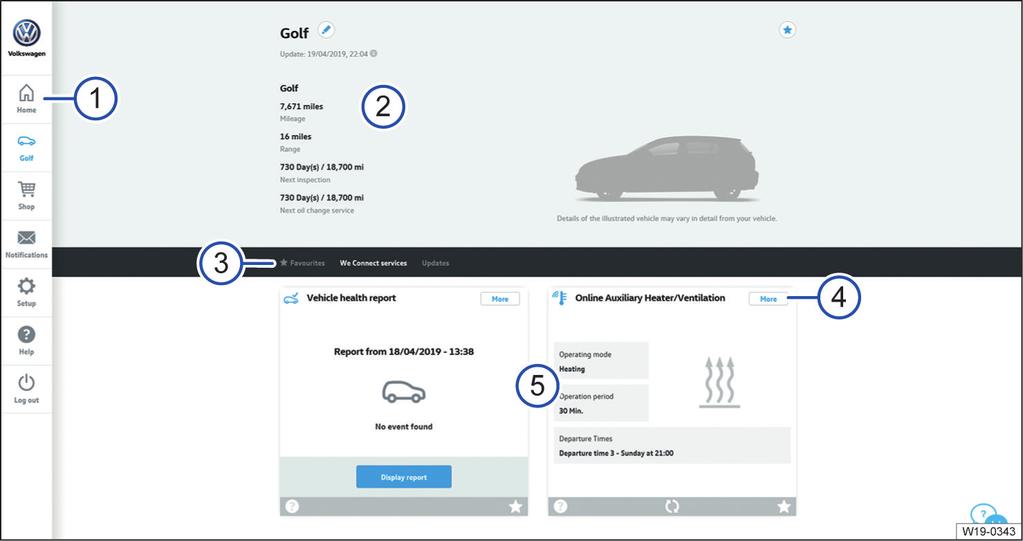Image resolution: width=1023 pixels, height=541 pixels.
Task: Click the Next inspection value
Action: pos(322,167)
